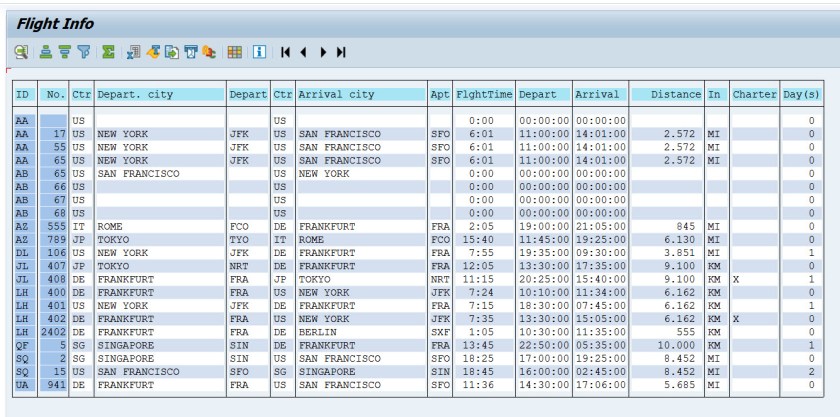Go to the previous page
This screenshot has height=417, width=840.
pyautogui.click(x=304, y=52)
